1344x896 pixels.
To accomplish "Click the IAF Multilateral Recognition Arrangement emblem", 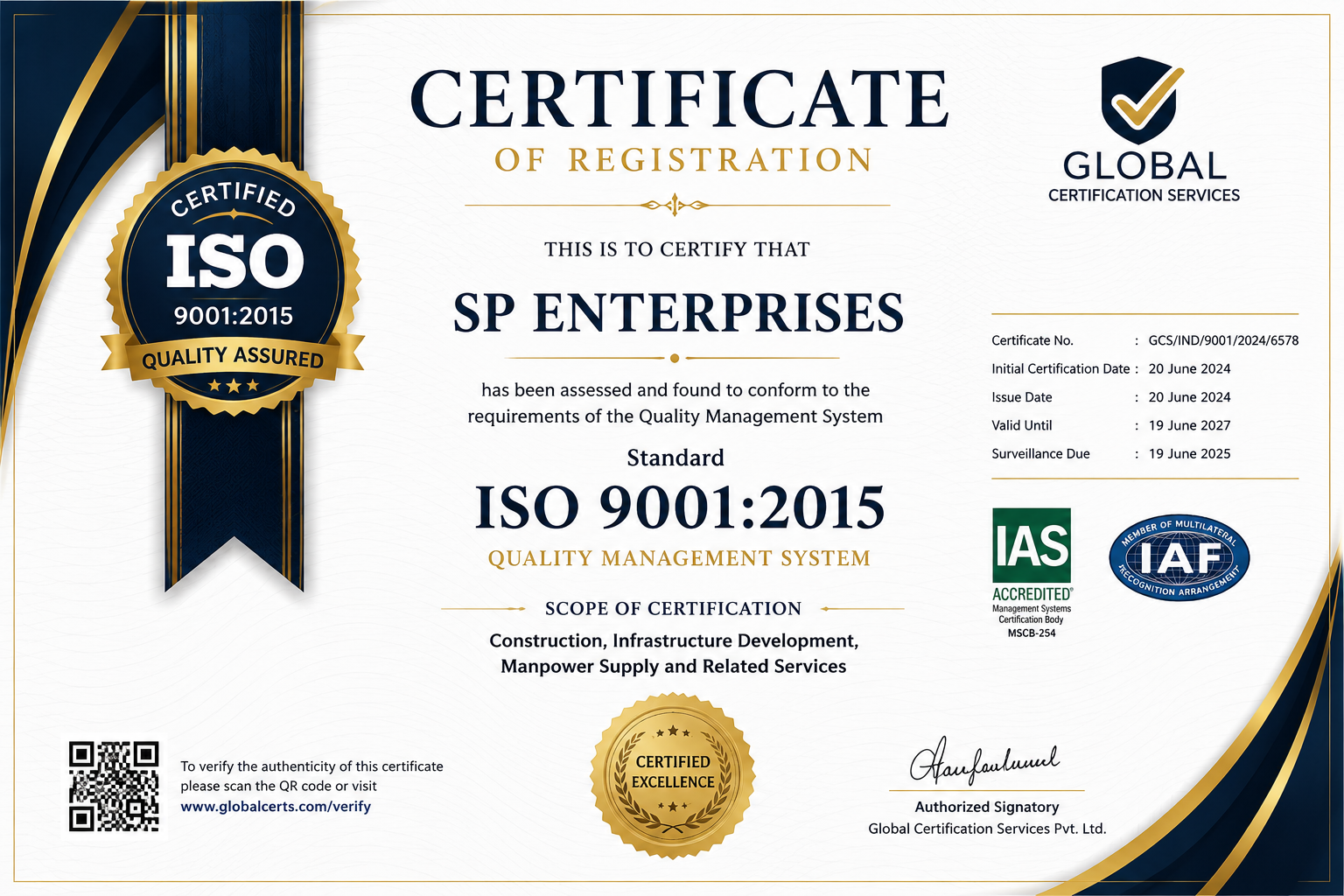I will point(1179,557).
